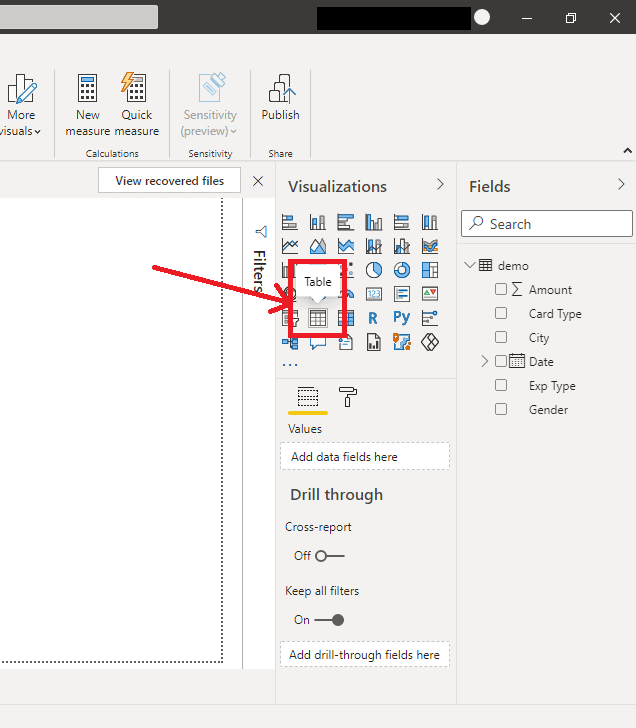
Task: Expand the Date hierarchy field
Action: [x=484, y=361]
